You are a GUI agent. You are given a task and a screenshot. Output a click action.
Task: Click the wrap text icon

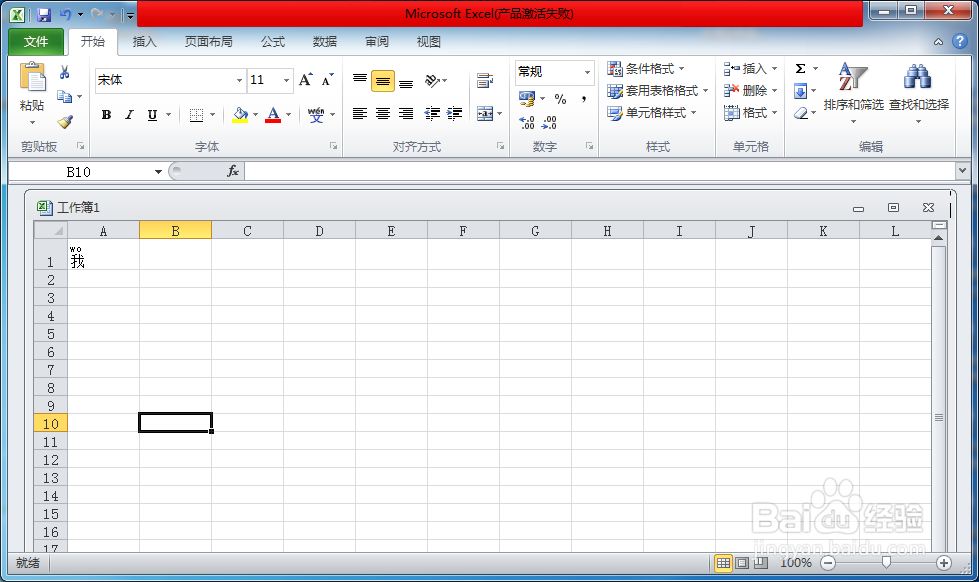485,80
